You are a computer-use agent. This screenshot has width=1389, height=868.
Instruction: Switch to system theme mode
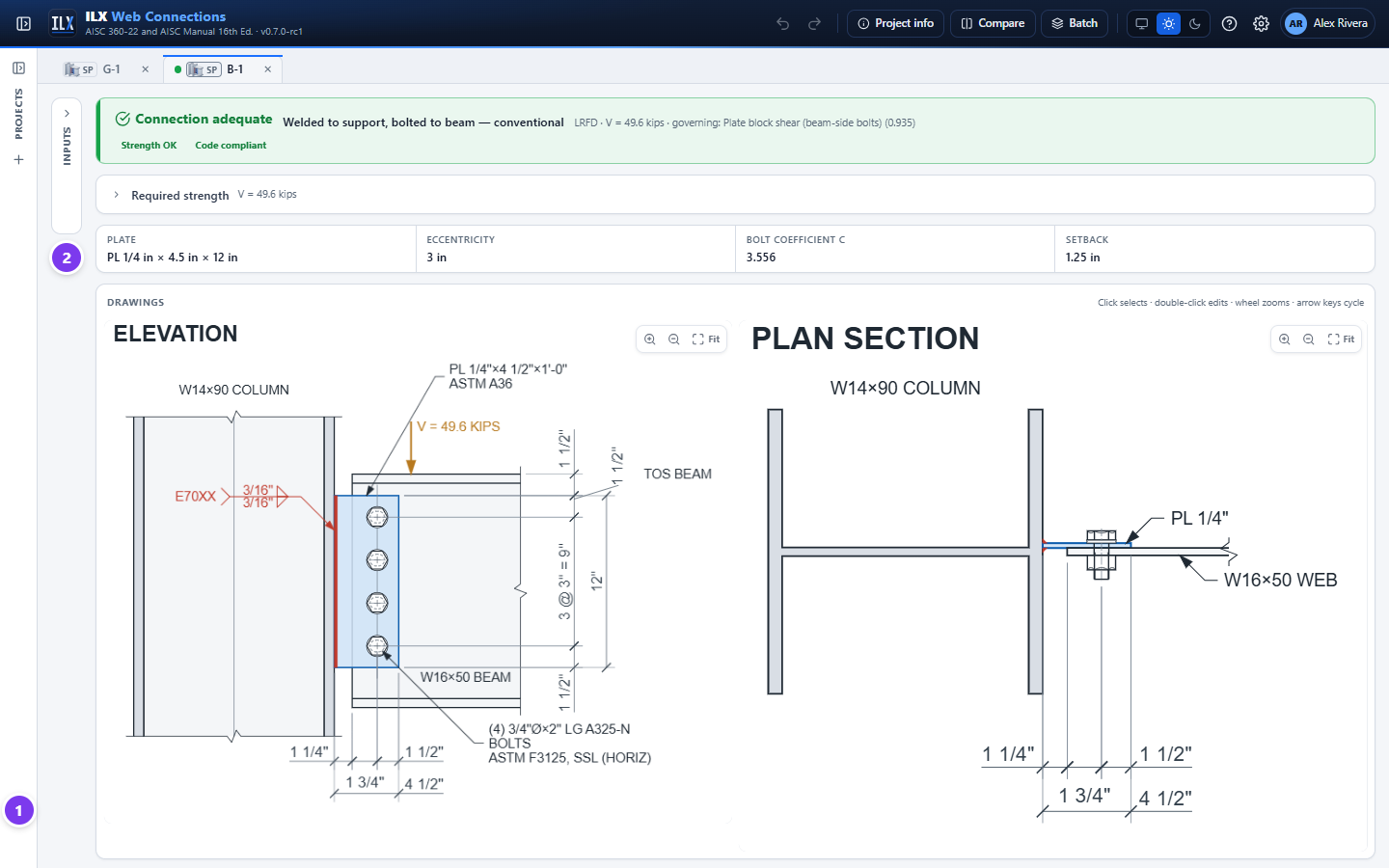(x=1141, y=23)
